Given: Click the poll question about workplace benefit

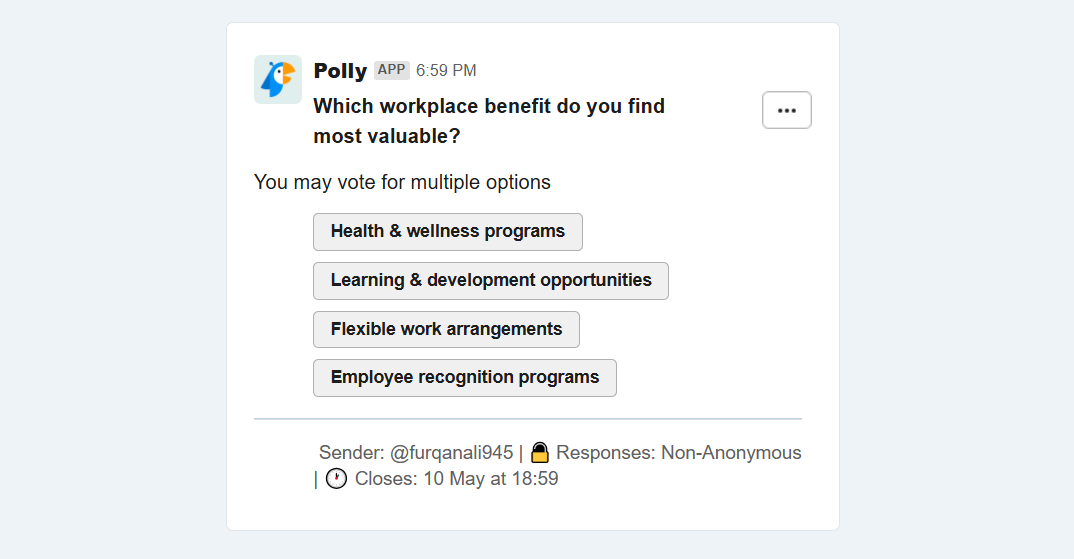Looking at the screenshot, I should pos(489,121).
